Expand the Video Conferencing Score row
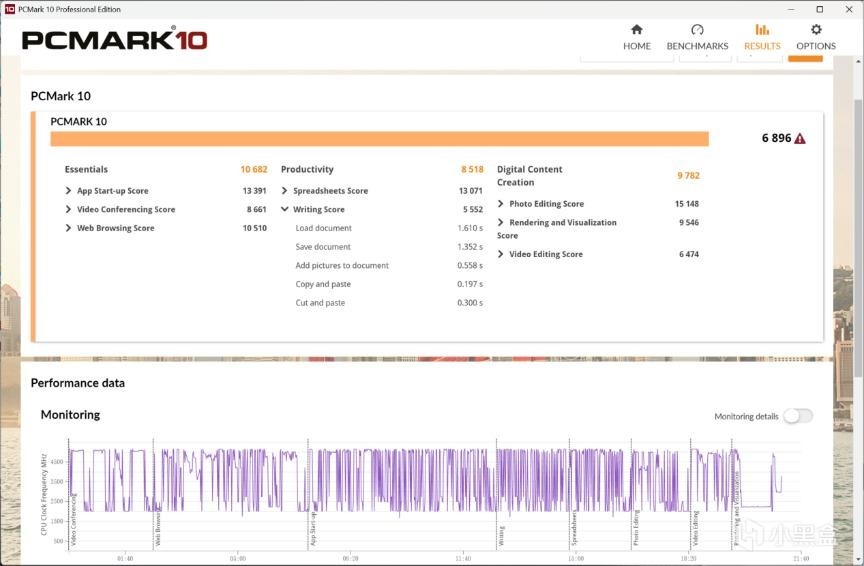Viewport: 864px width, 566px height. pyautogui.click(x=68, y=209)
